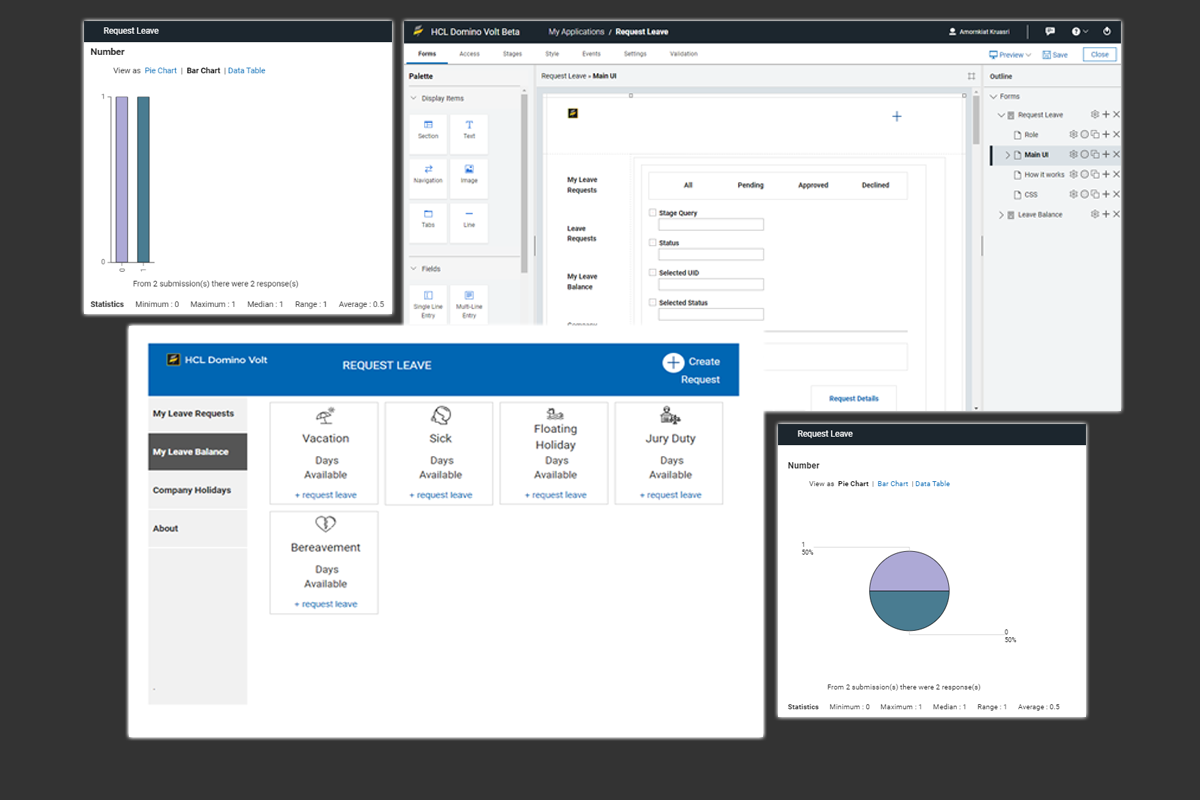Open the My Applications breadcrumb link
The width and height of the screenshot is (1200, 800).
(x=576, y=32)
